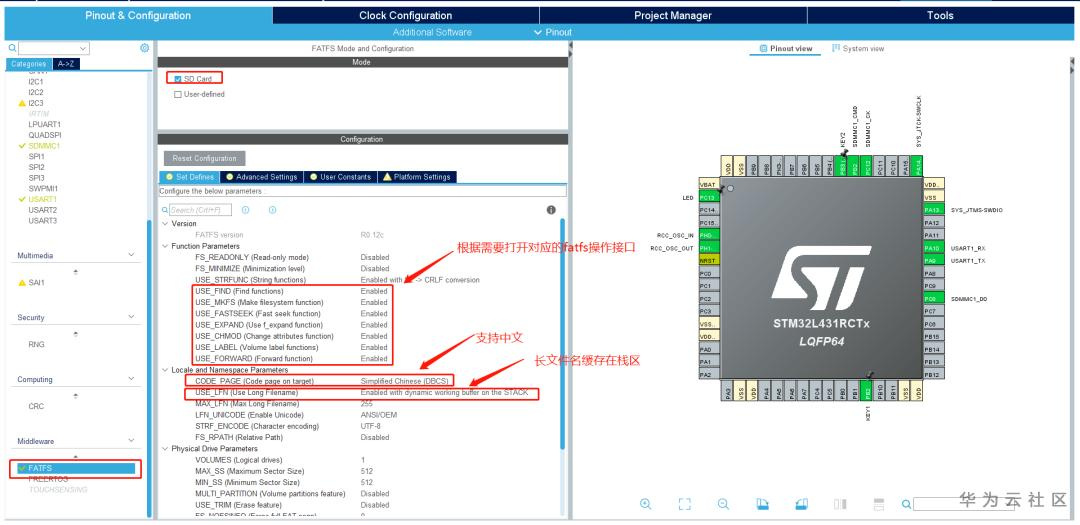This screenshot has height=525, width=1080.
Task: Zoom out on the chip pinout view
Action: click(723, 504)
